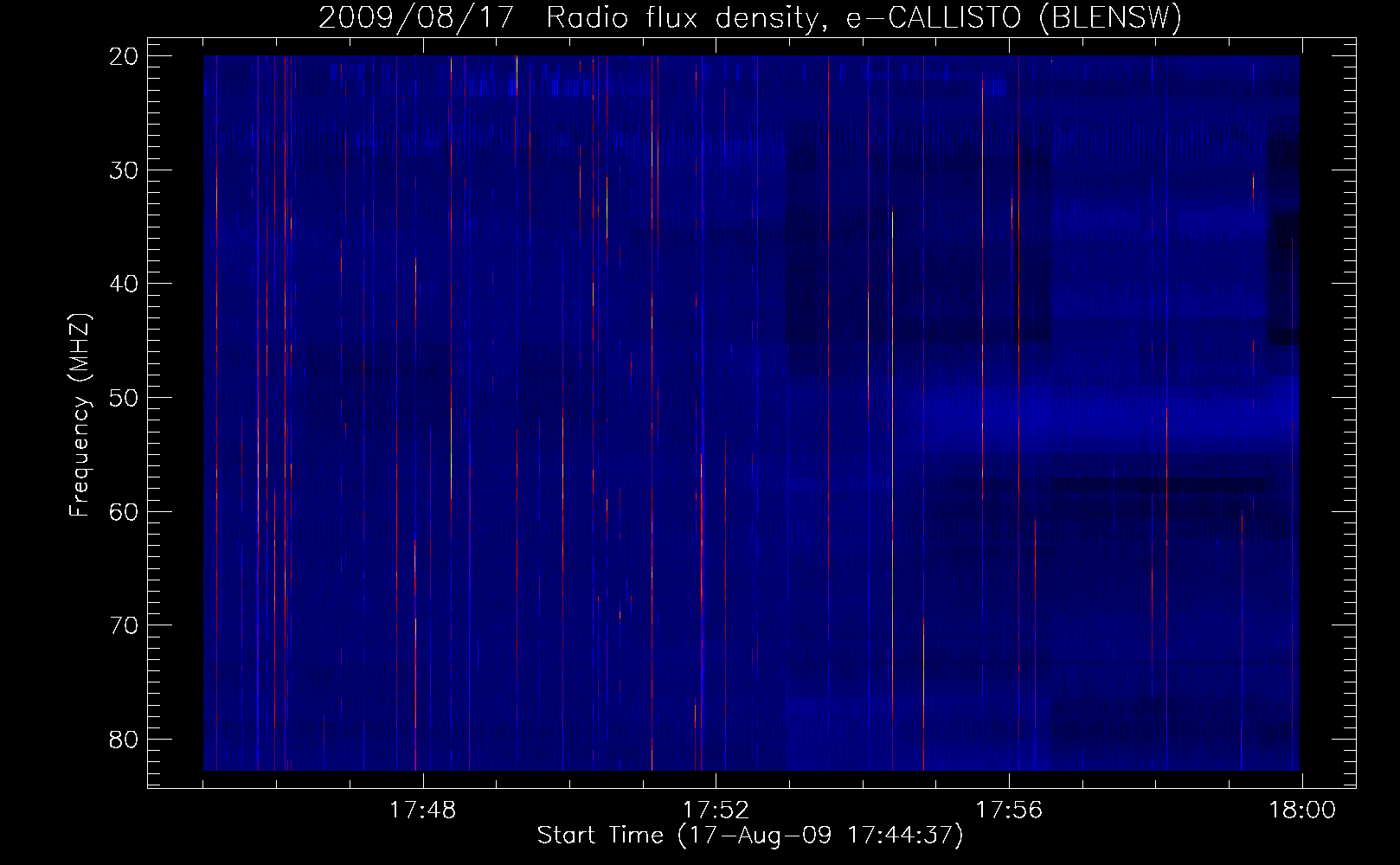This screenshot has height=865, width=1400.
Task: Click the plot title mentioning e-CALLISTO (BLENSW)
Action: tap(750, 18)
